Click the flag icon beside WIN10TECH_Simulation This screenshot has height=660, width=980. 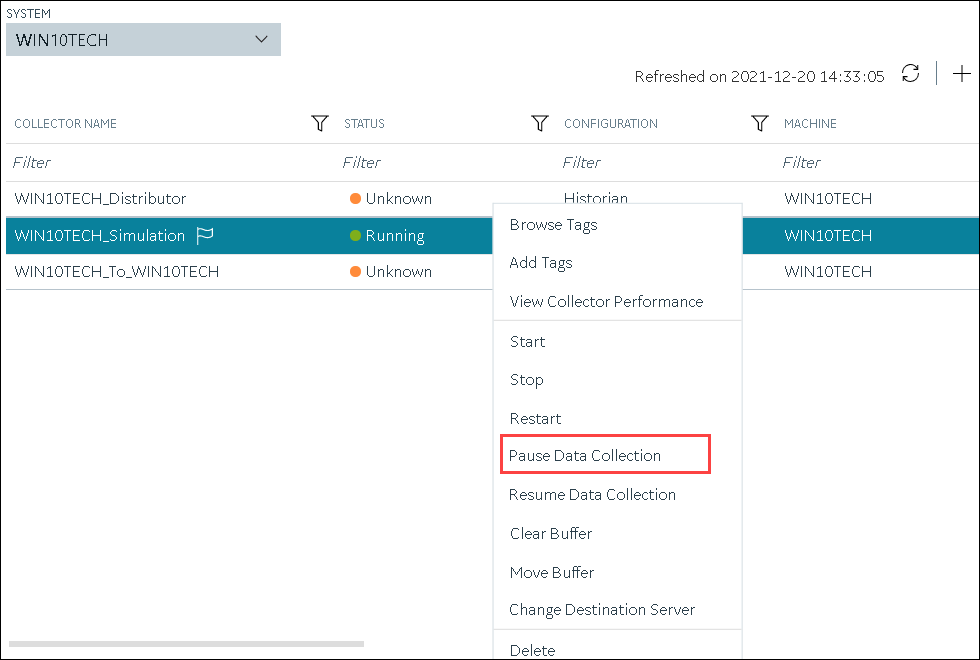click(x=205, y=236)
